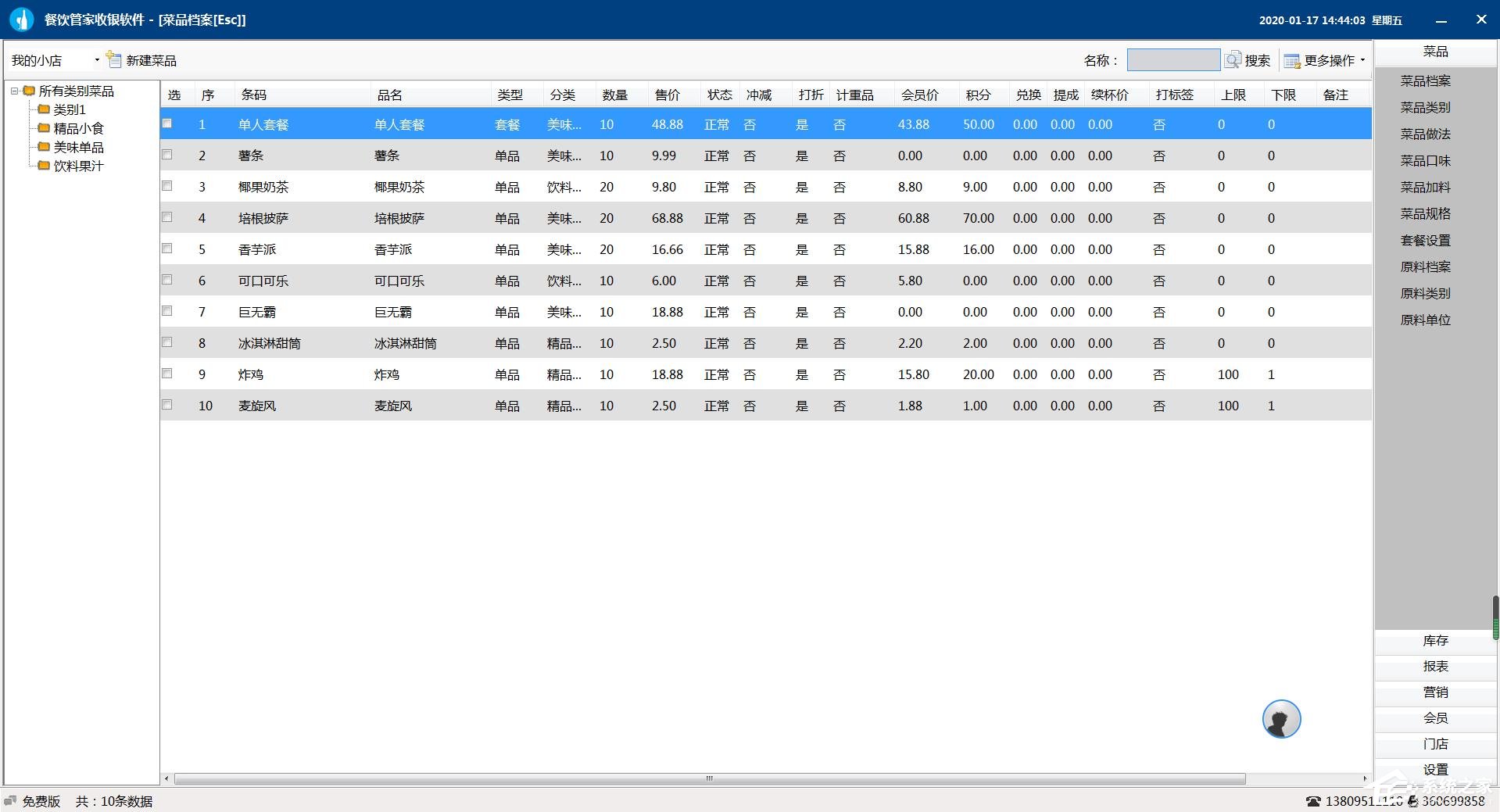Tick the checkbox for 椰果奶茶 row

click(167, 186)
